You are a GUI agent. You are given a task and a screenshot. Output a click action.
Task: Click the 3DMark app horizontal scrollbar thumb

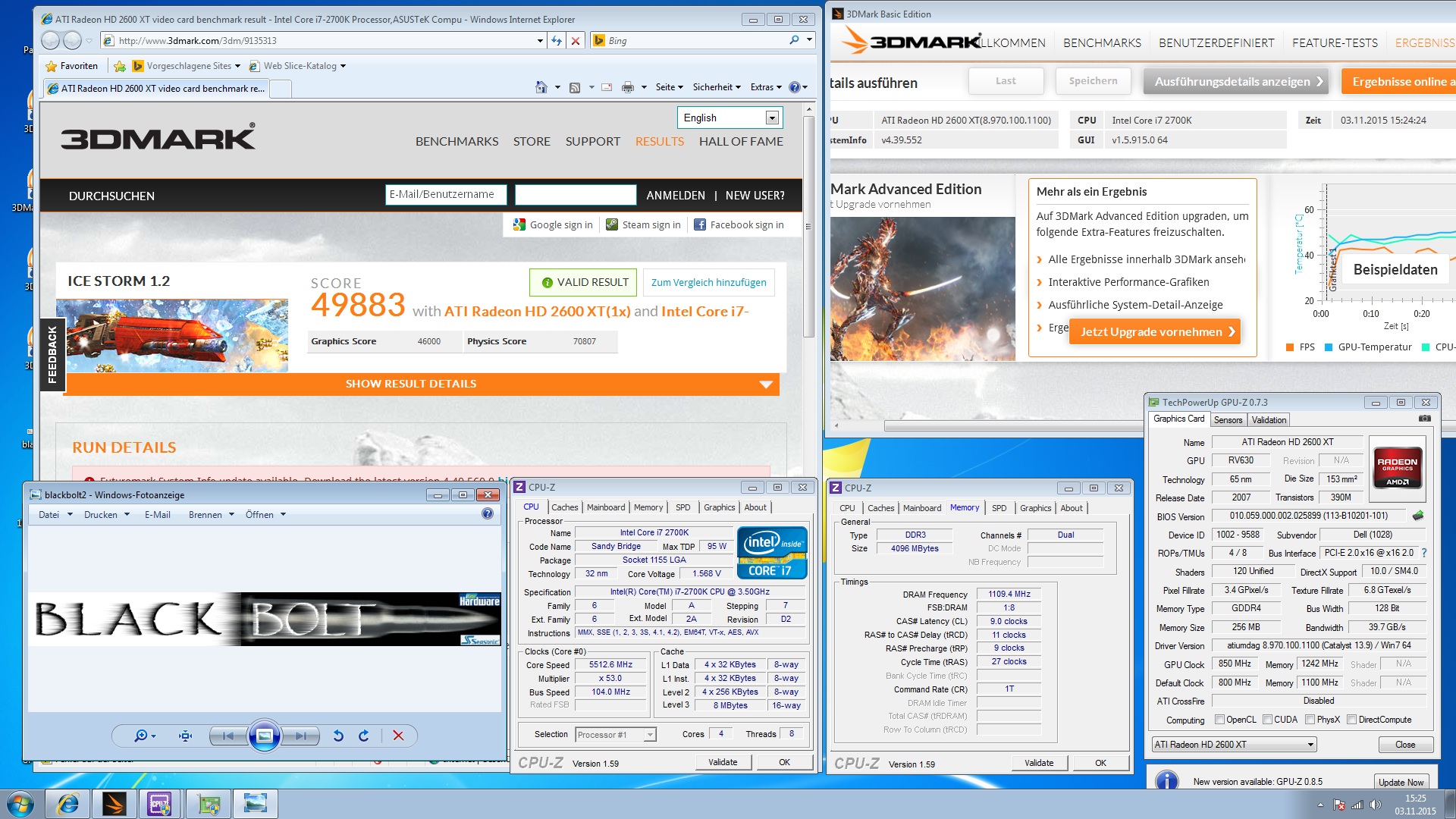click(x=1013, y=426)
